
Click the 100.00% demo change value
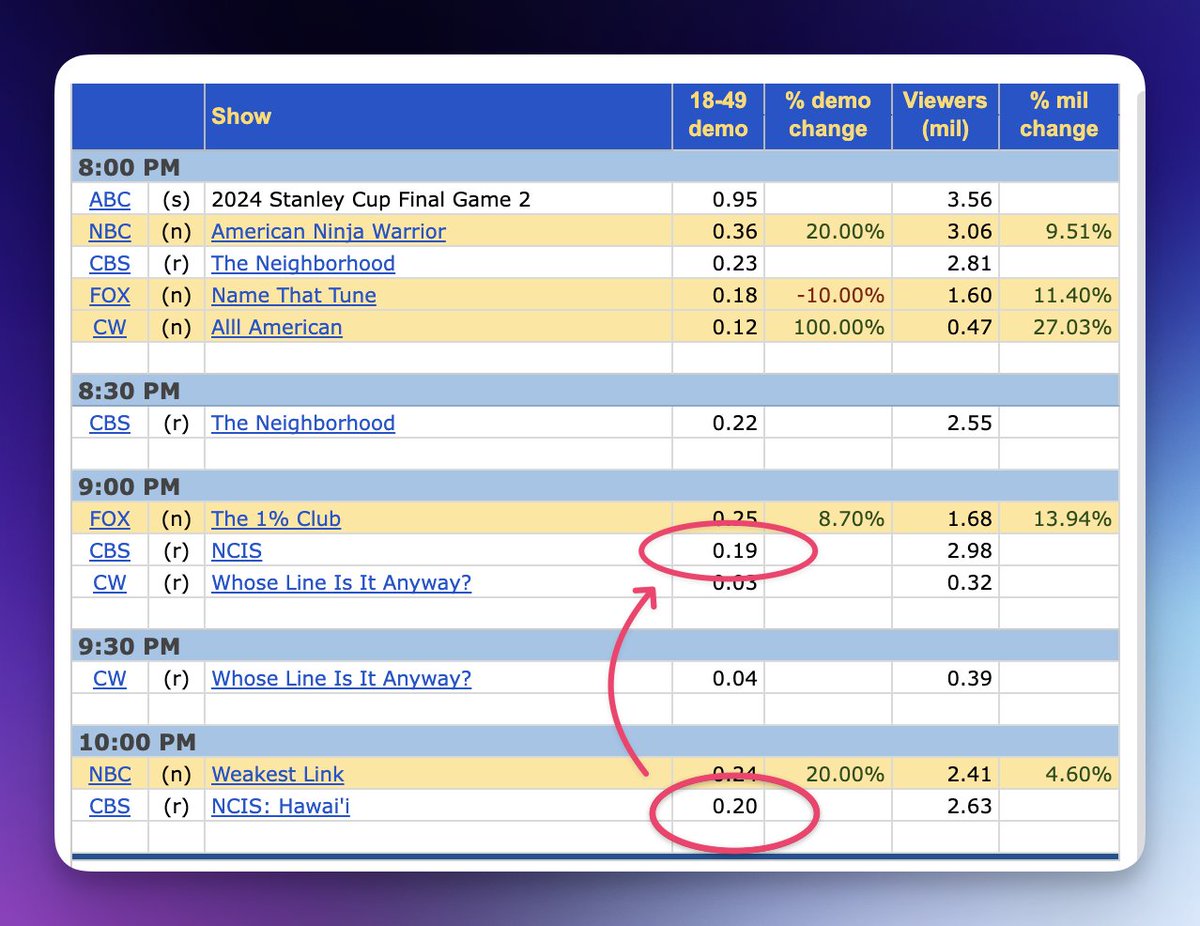[x=840, y=328]
